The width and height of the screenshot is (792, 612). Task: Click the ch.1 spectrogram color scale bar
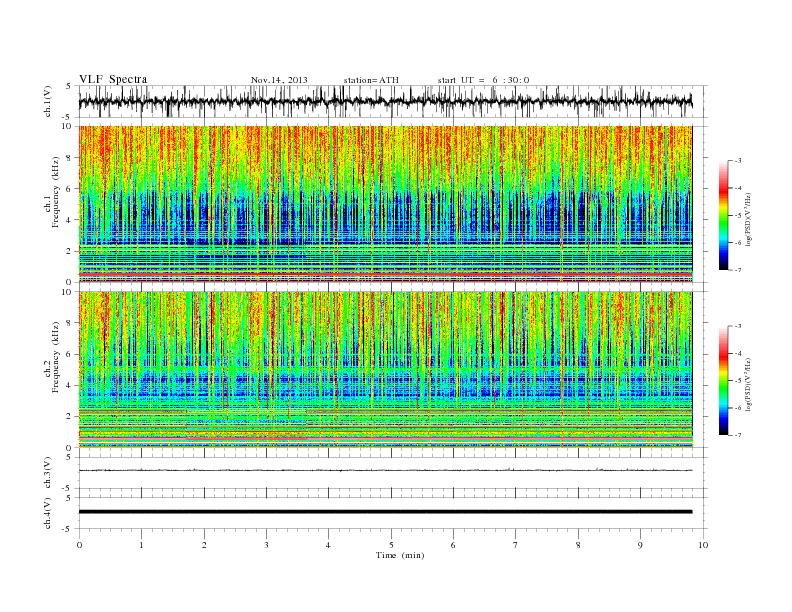(x=723, y=215)
